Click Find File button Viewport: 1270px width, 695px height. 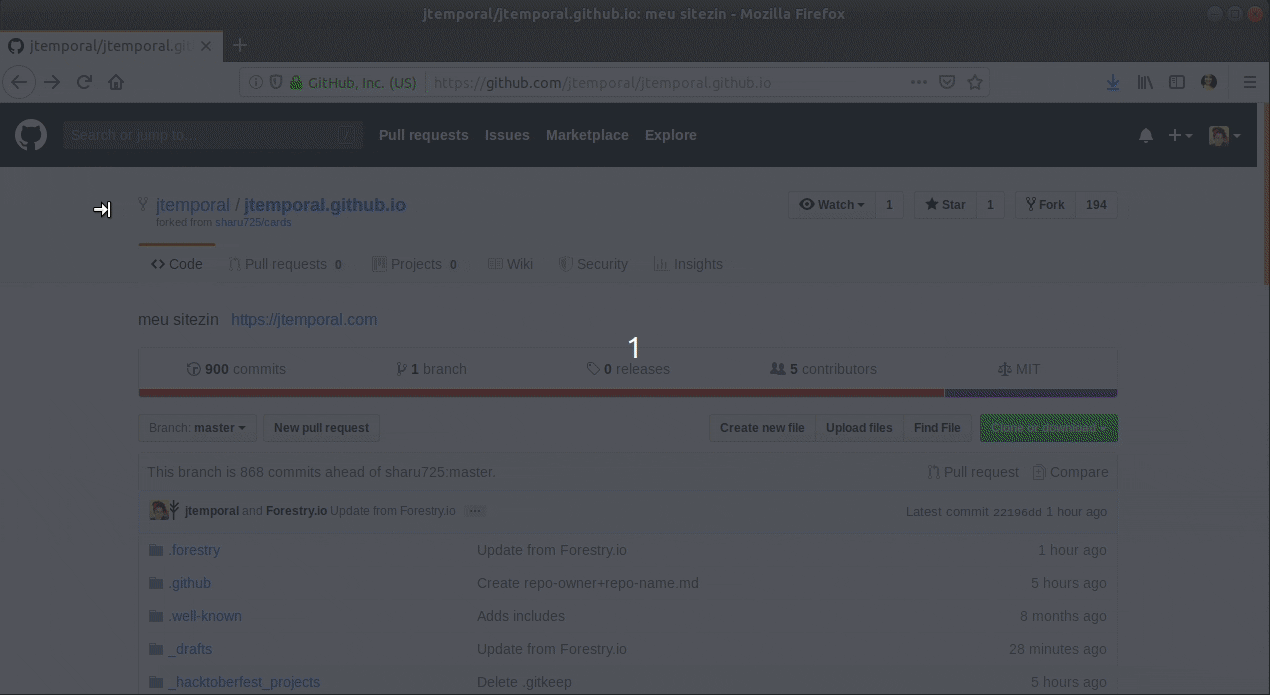click(x=937, y=428)
